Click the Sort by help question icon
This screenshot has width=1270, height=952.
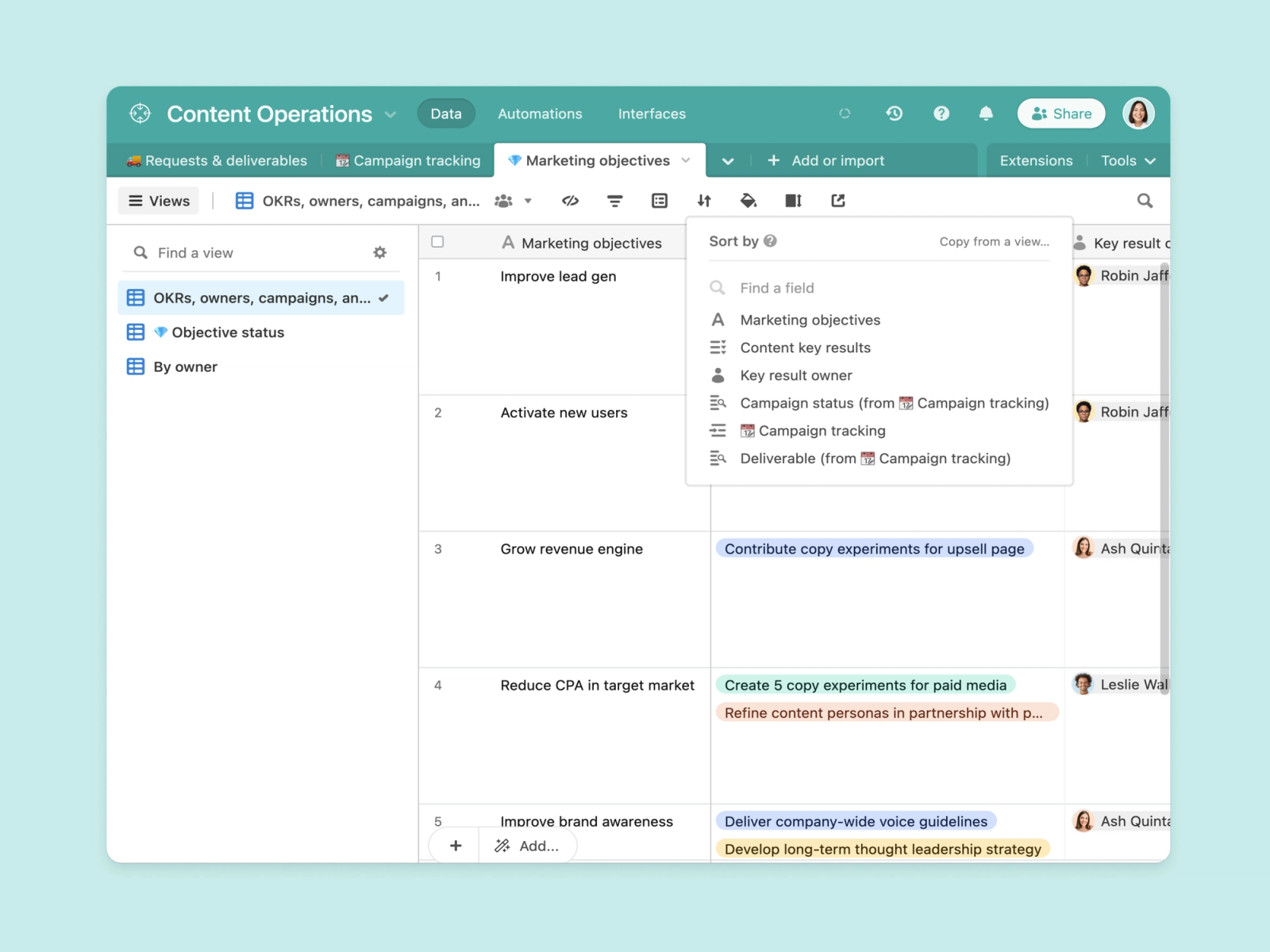pos(770,241)
